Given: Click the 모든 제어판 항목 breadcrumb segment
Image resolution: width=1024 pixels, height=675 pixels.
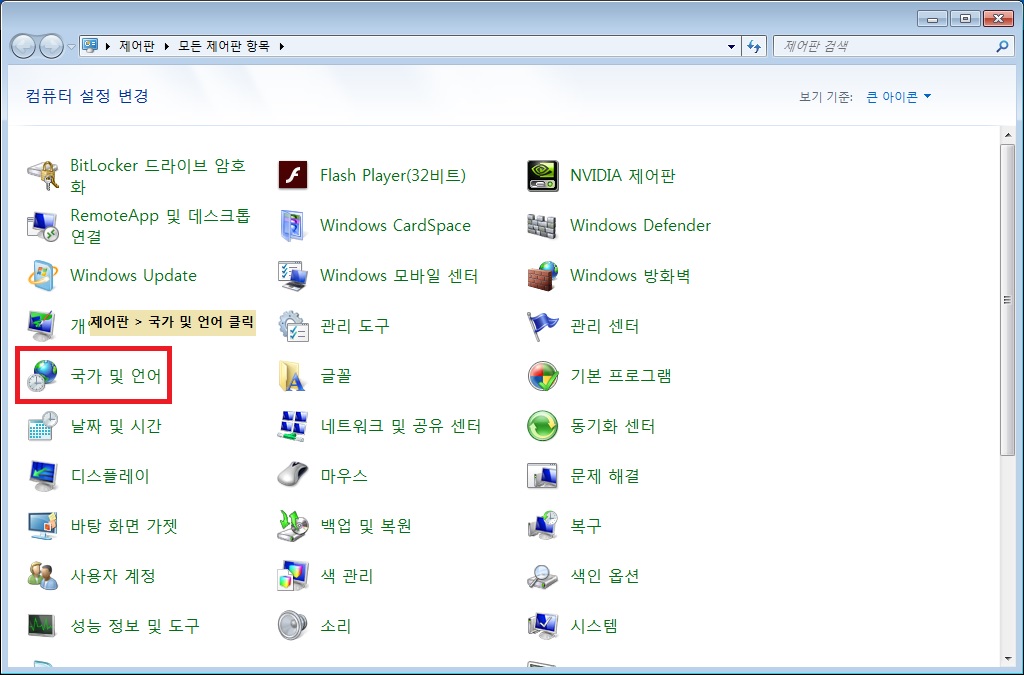Looking at the screenshot, I should (x=224, y=46).
